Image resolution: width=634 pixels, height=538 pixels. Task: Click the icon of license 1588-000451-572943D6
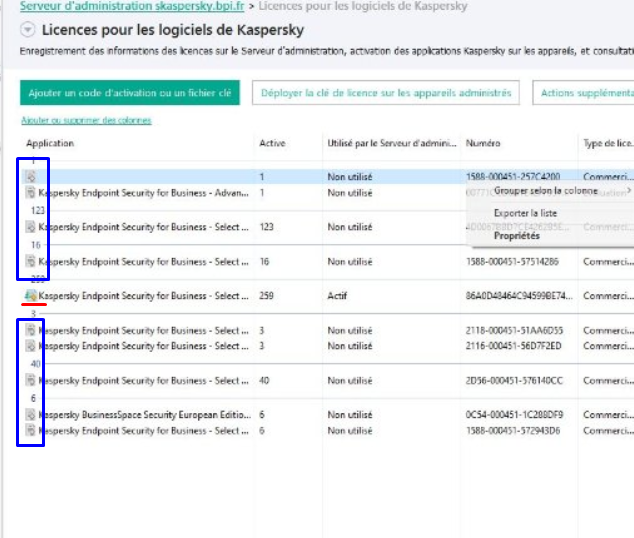coord(30,431)
